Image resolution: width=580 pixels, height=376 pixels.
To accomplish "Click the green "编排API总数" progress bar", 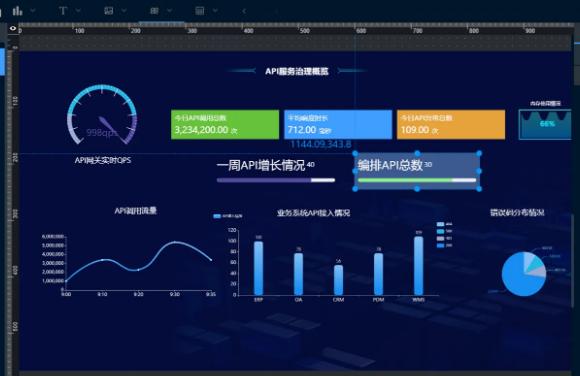I will tap(417, 180).
